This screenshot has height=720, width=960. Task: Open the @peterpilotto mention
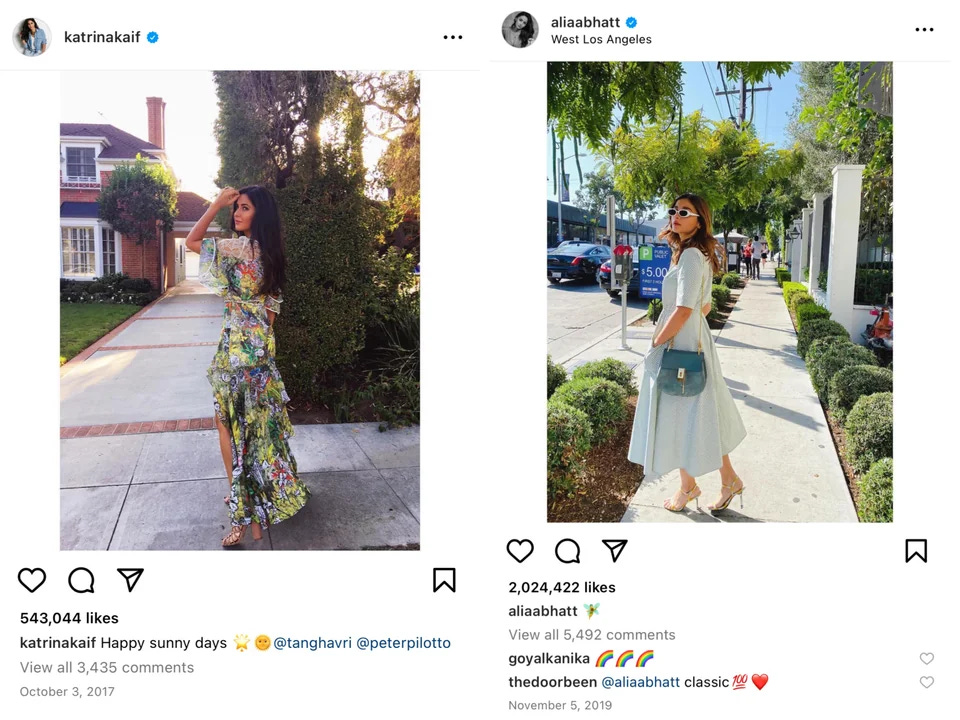(403, 643)
